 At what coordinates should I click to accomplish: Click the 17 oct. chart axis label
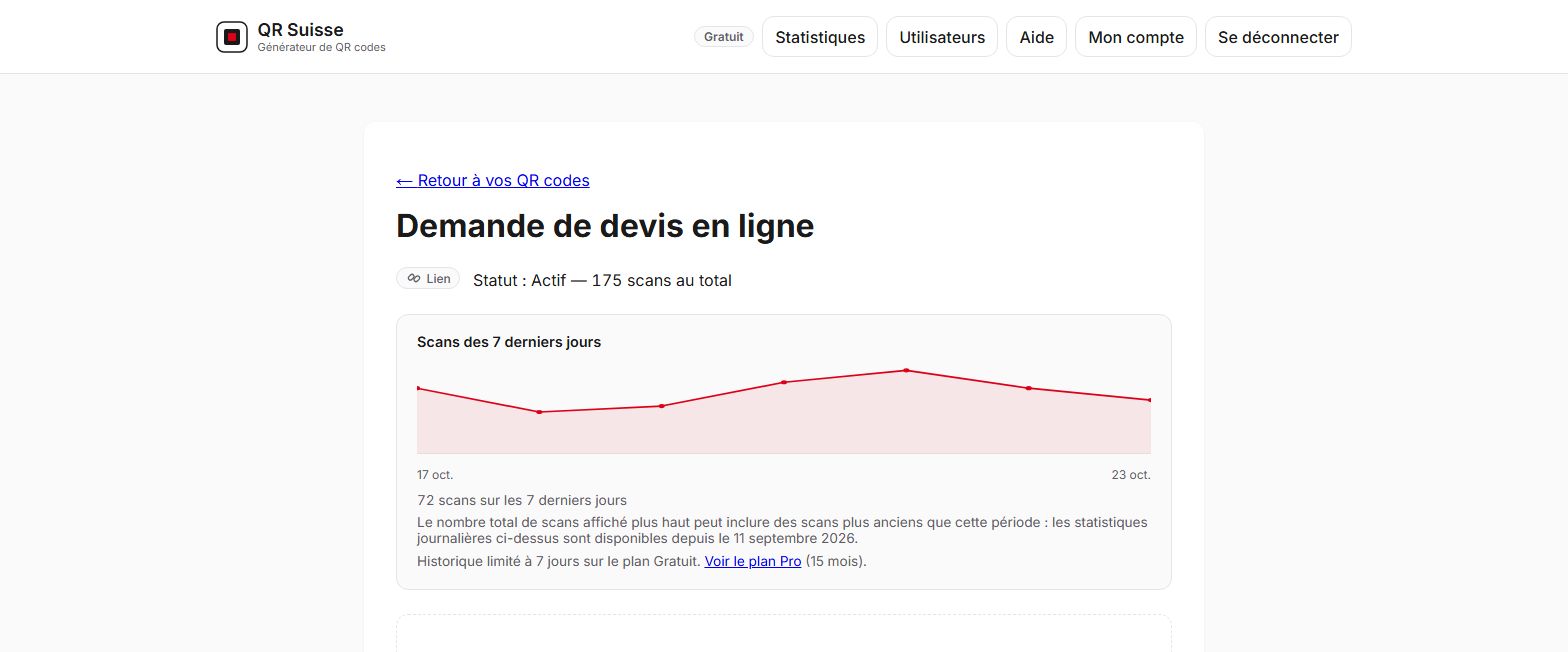tap(435, 475)
